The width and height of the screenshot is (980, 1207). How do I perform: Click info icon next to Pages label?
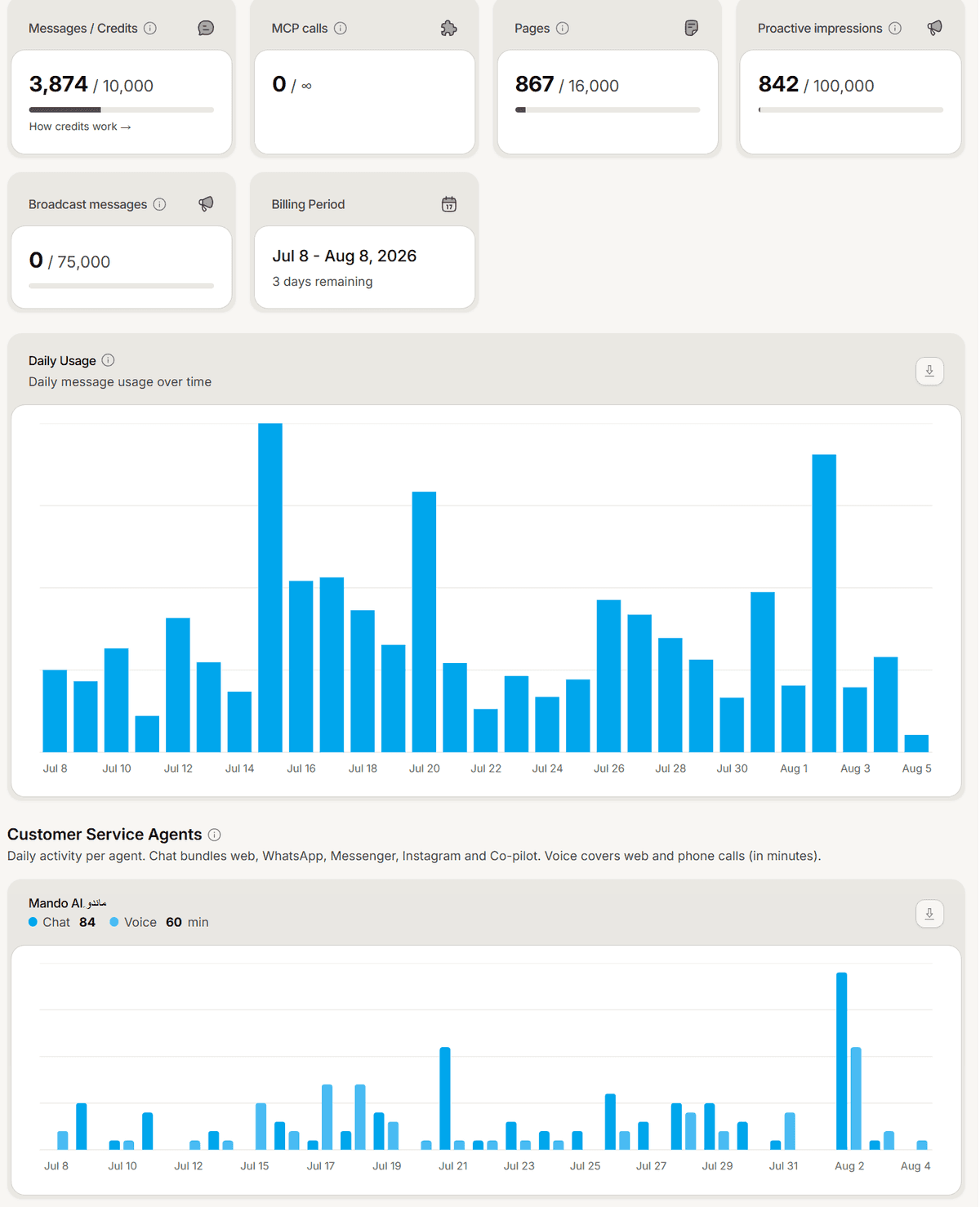[x=563, y=29]
